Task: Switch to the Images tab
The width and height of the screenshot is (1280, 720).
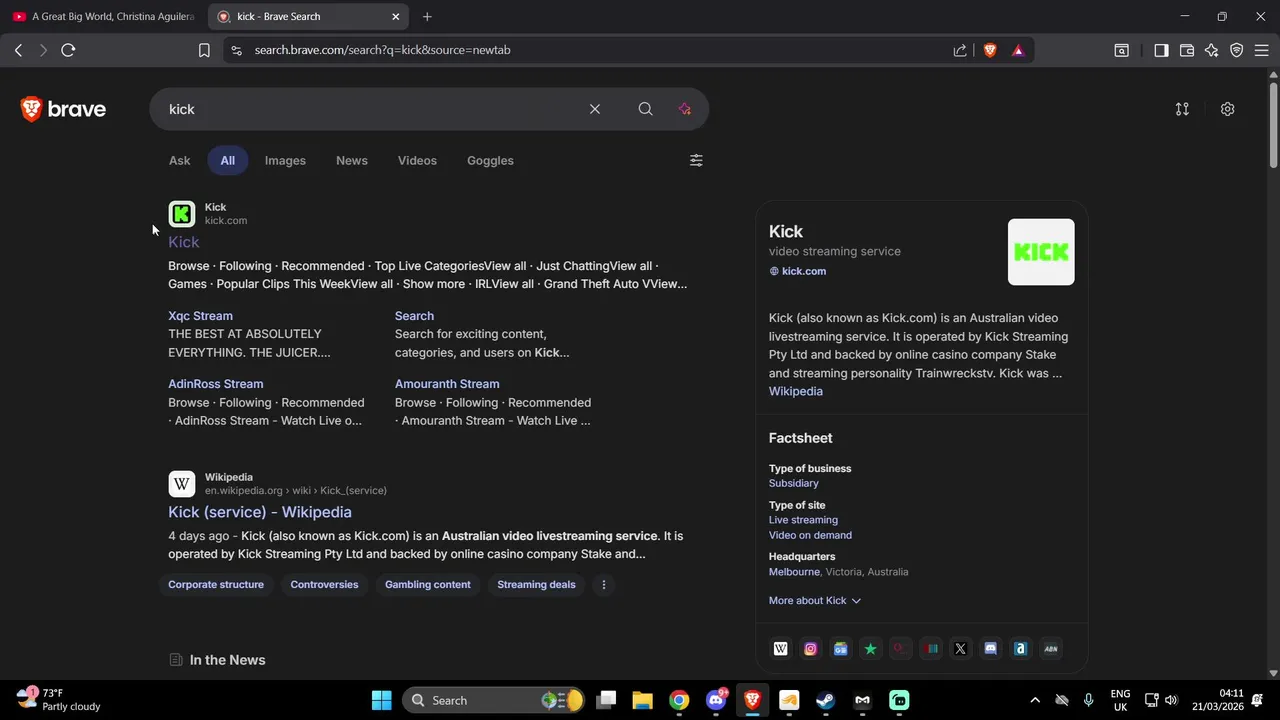Action: coord(285,160)
